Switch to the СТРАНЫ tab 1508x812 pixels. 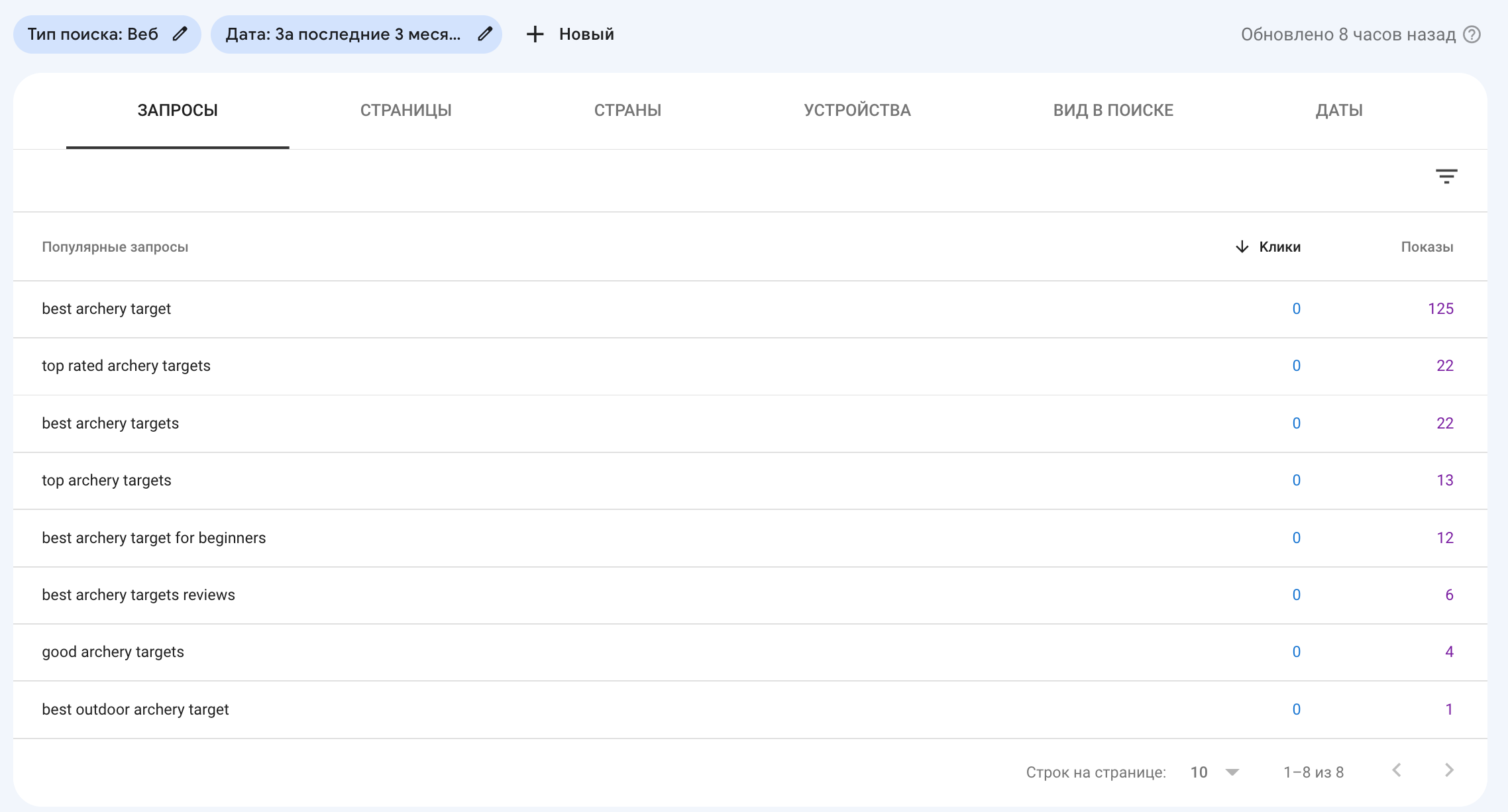tap(627, 111)
